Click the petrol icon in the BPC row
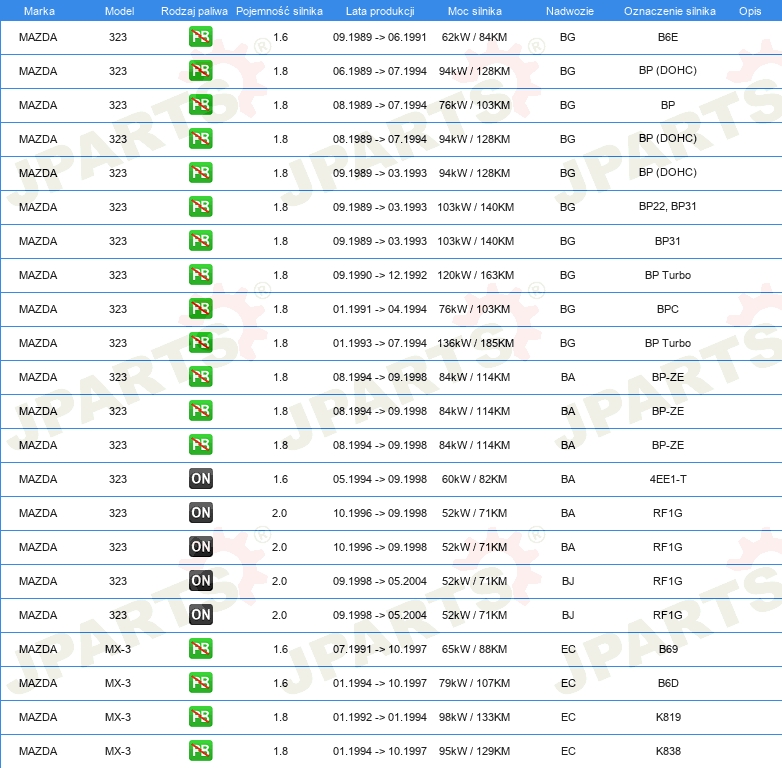Viewport: 782px width, 768px height. (200, 309)
